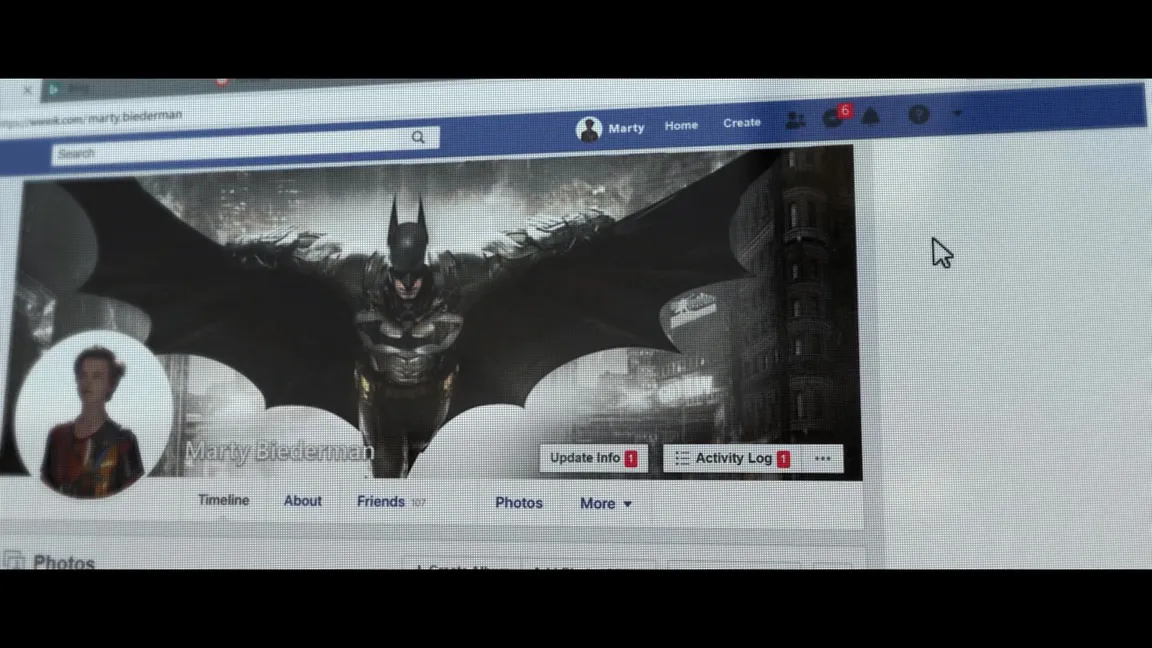
Task: Focus the Facebook search field
Action: point(230,147)
